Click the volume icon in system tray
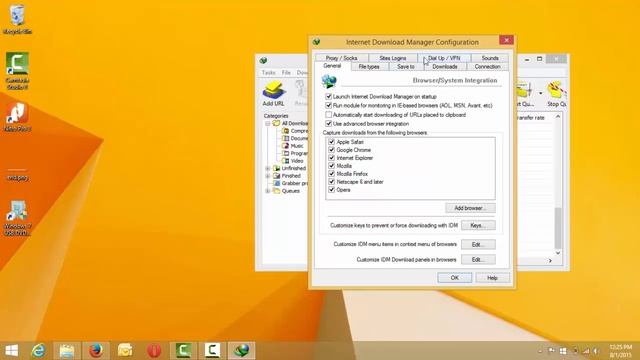The width and height of the screenshot is (640, 360). 596,351
